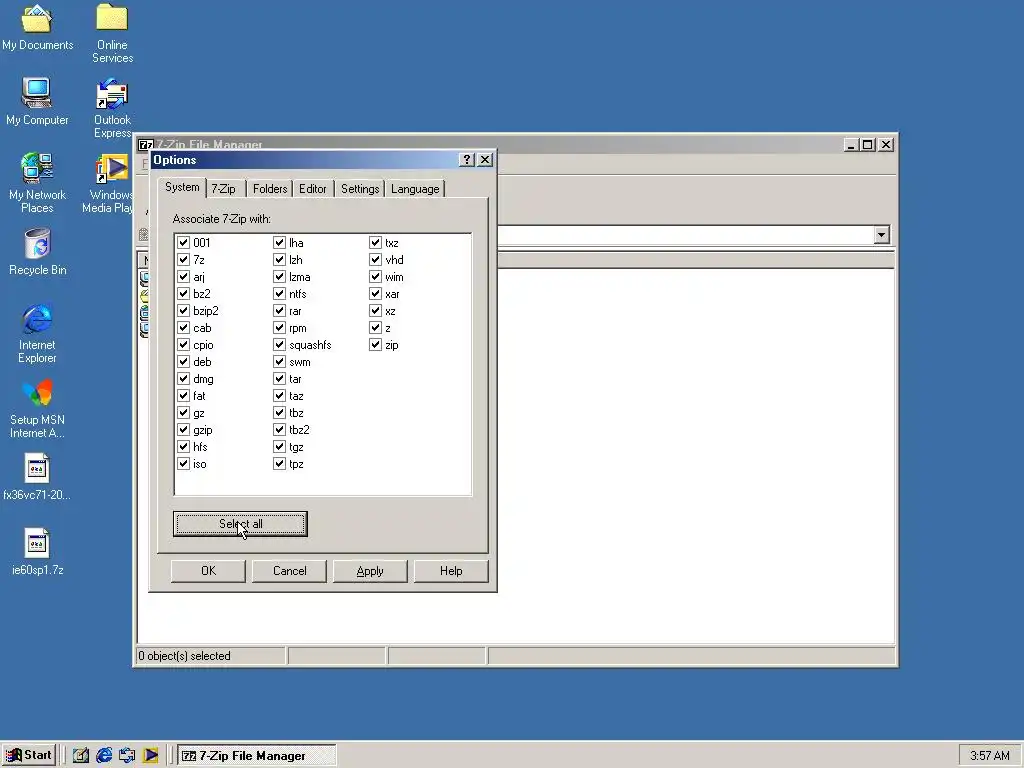Confirm options with OK button
The width and height of the screenshot is (1024, 768).
point(208,571)
